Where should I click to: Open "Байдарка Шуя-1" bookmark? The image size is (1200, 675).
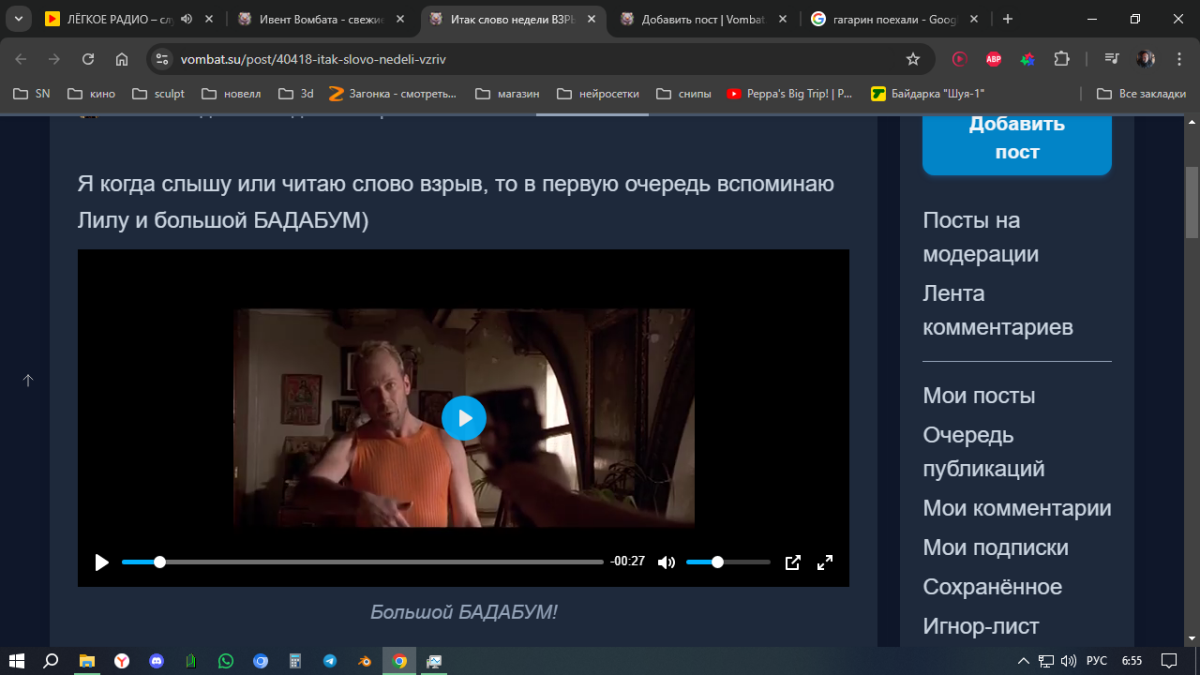click(x=928, y=94)
